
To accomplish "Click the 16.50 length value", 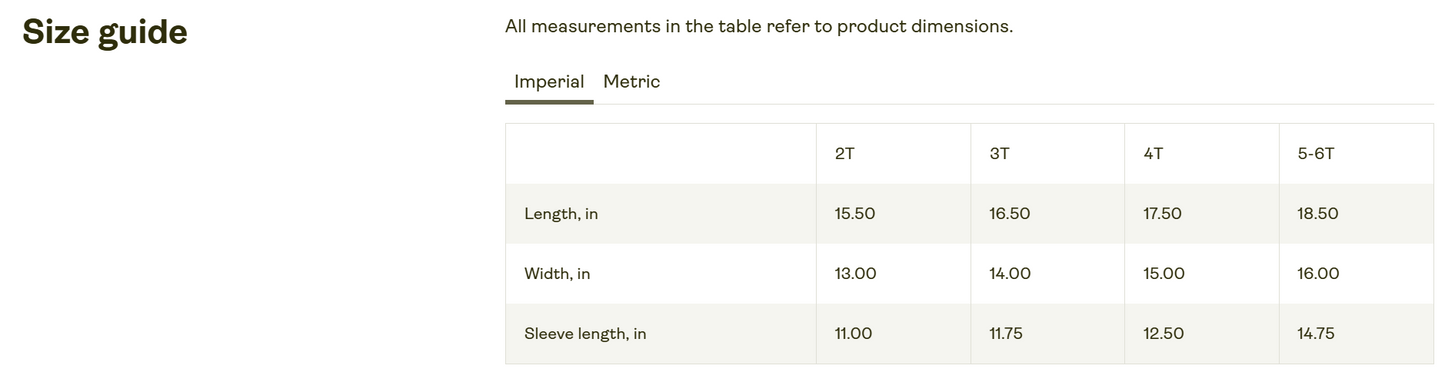I will 1009,214.
